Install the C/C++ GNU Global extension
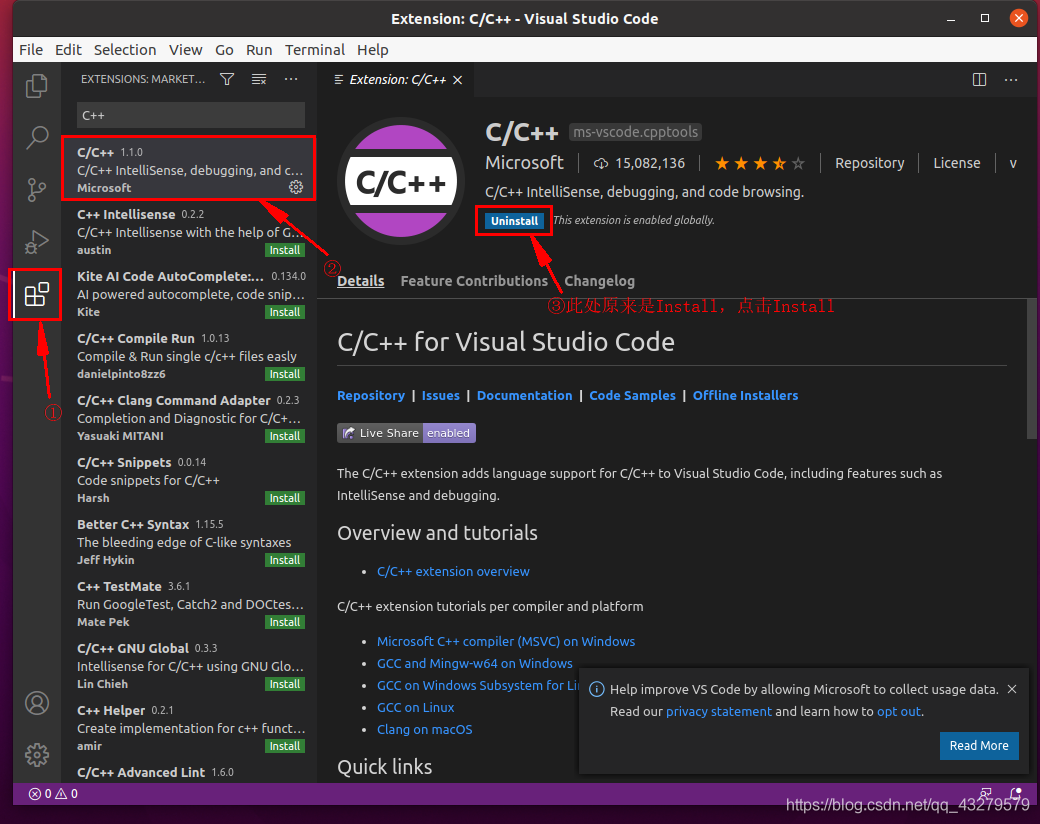Image resolution: width=1040 pixels, height=824 pixels. [285, 684]
